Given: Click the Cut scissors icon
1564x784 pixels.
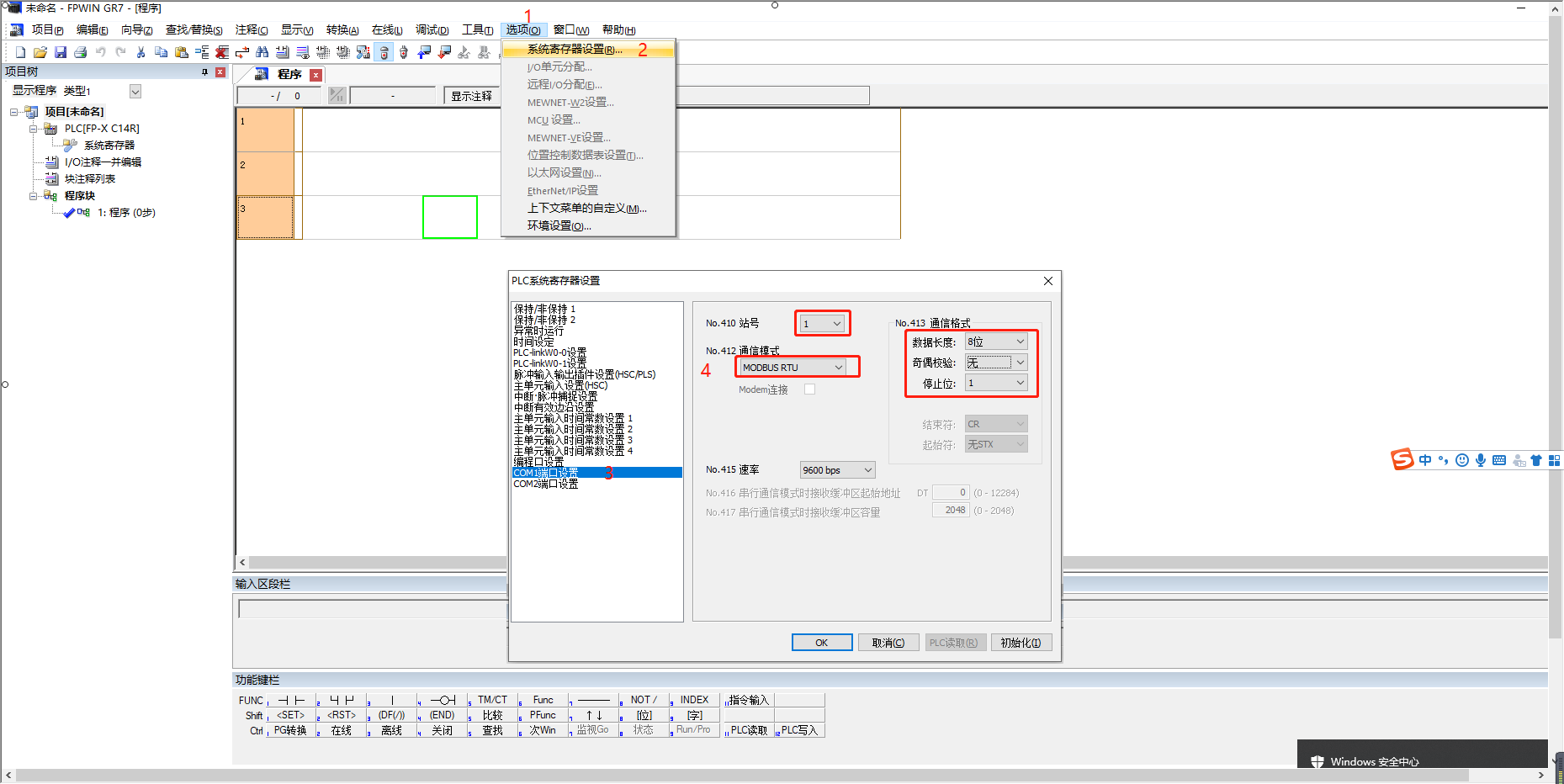Looking at the screenshot, I should point(140,52).
